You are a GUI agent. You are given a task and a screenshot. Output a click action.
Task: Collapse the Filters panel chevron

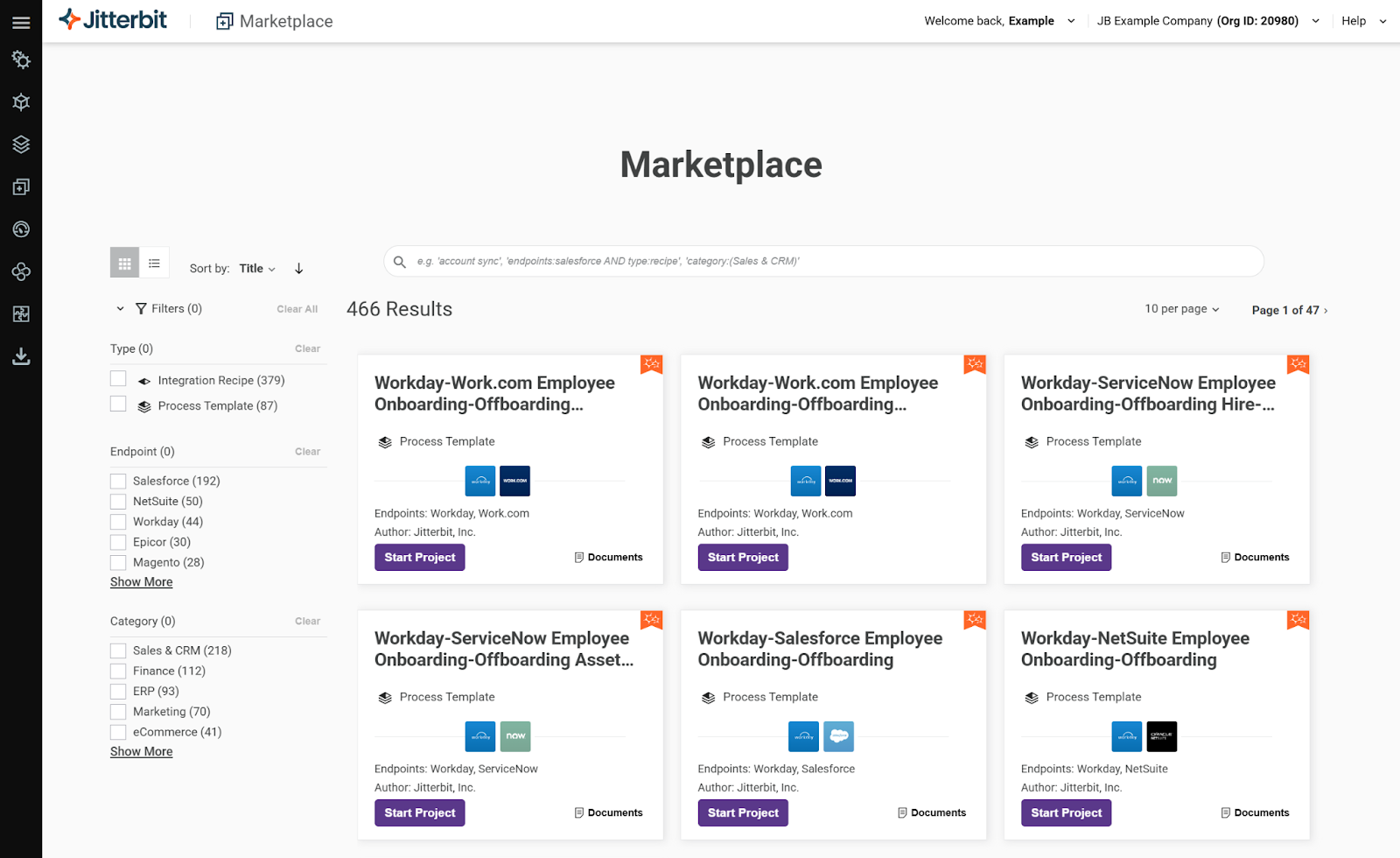(120, 309)
